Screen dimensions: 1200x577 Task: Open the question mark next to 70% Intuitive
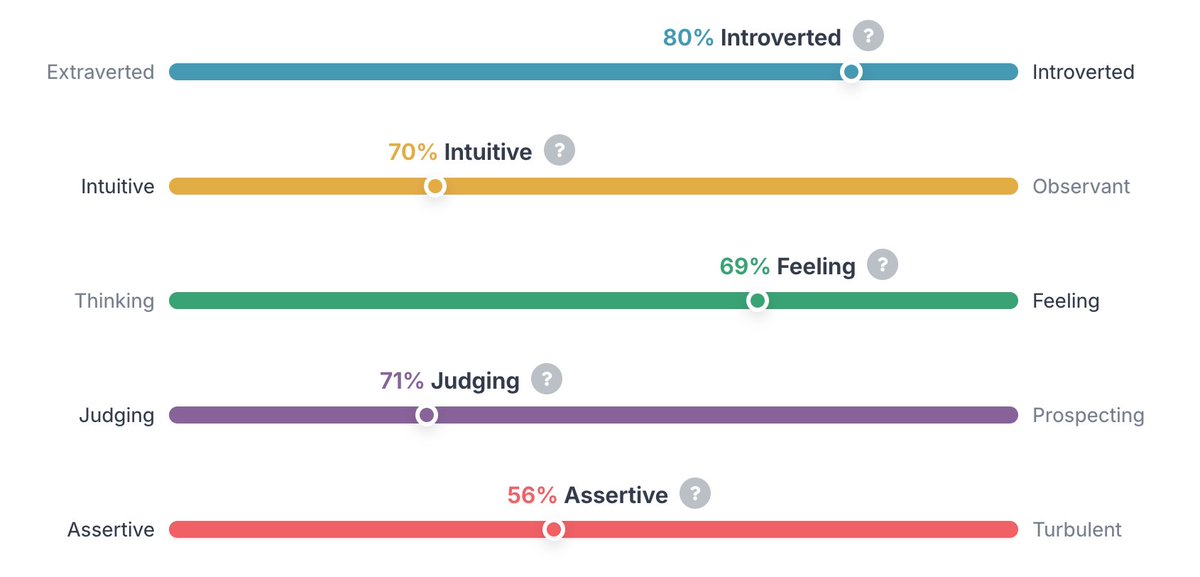[559, 151]
